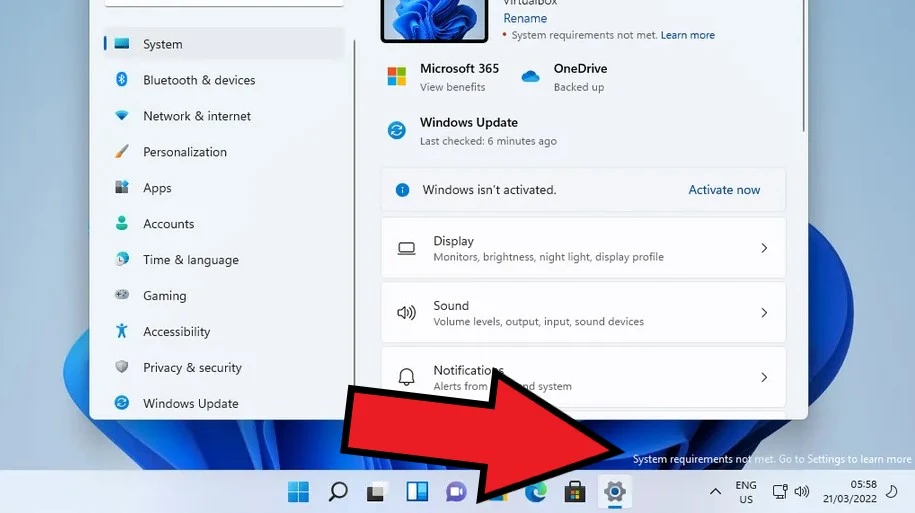Click the OneDrive cloud icon
Viewport: 915px width, 513px height.
530,76
